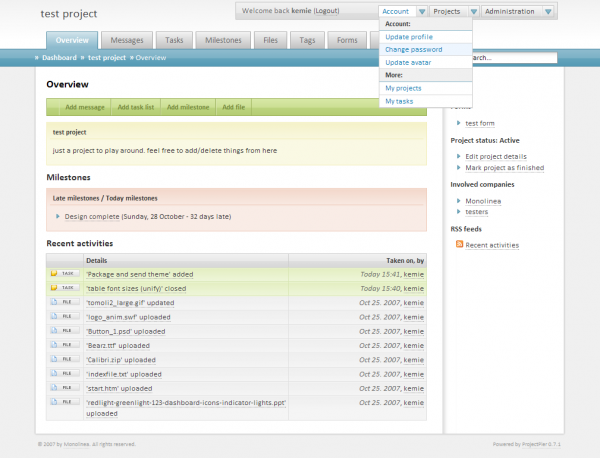Click the arrow bullet beside Mark project as finished
The image size is (600, 458).
coord(458,167)
